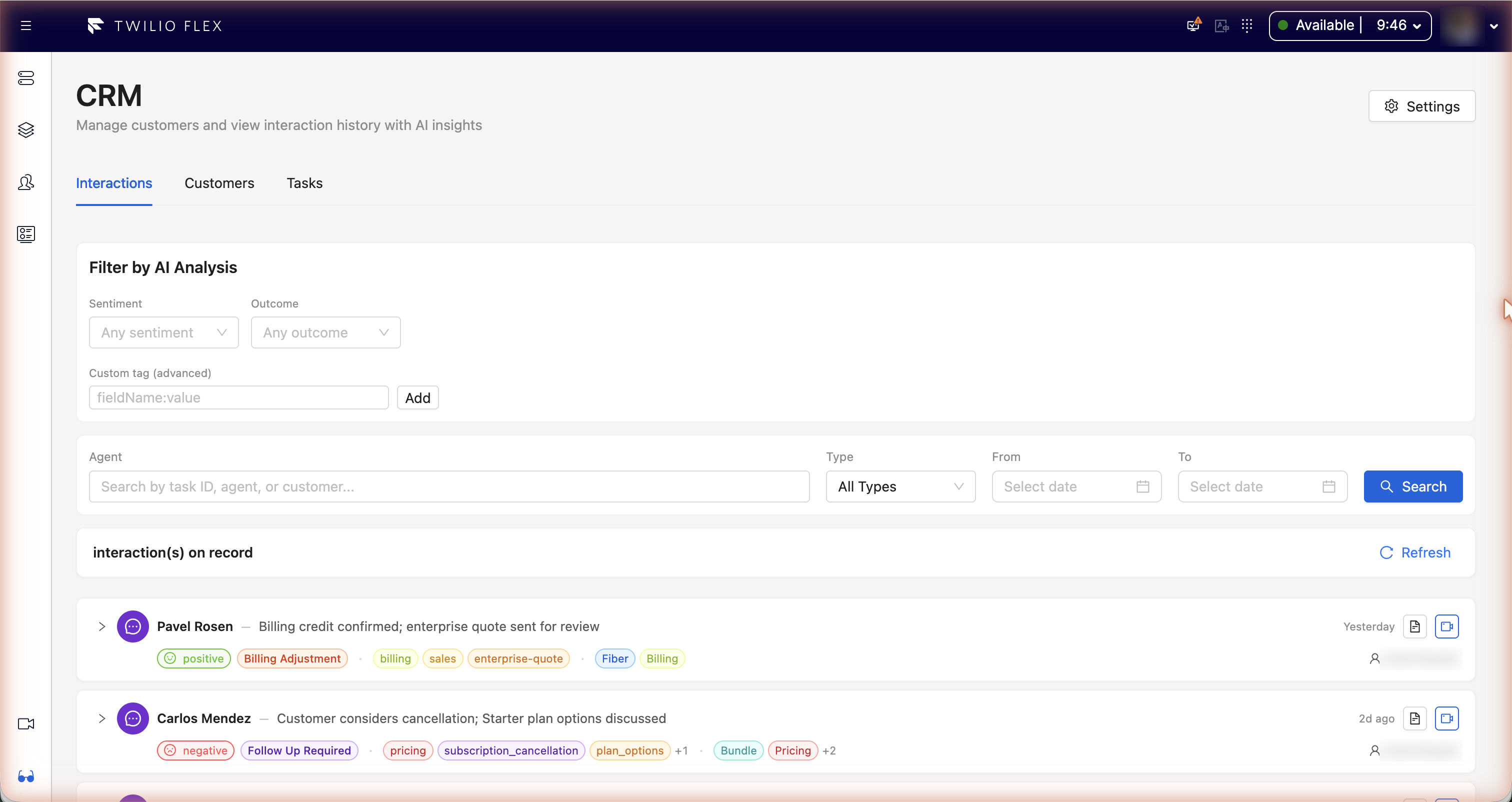Viewport: 1512px width, 802px height.
Task: Switch to the Tasks tab
Action: click(x=304, y=183)
